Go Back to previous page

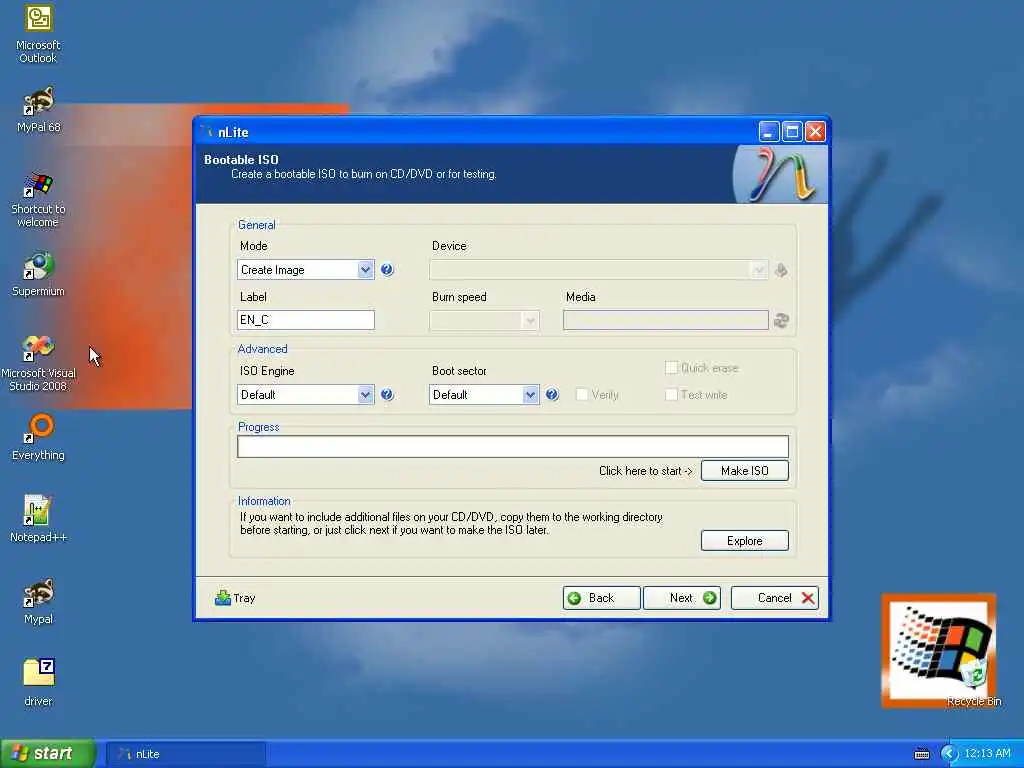[601, 598]
